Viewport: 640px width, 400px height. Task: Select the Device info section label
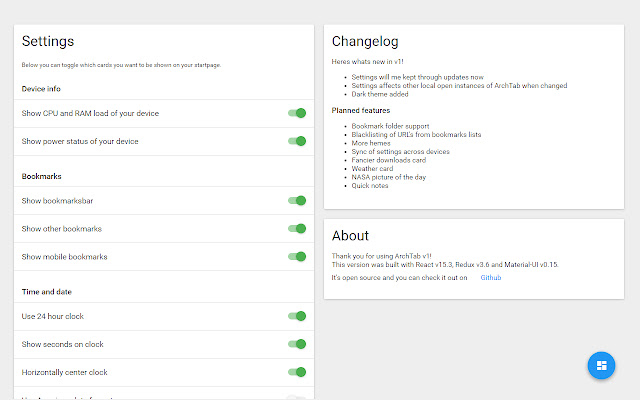pyautogui.click(x=42, y=89)
